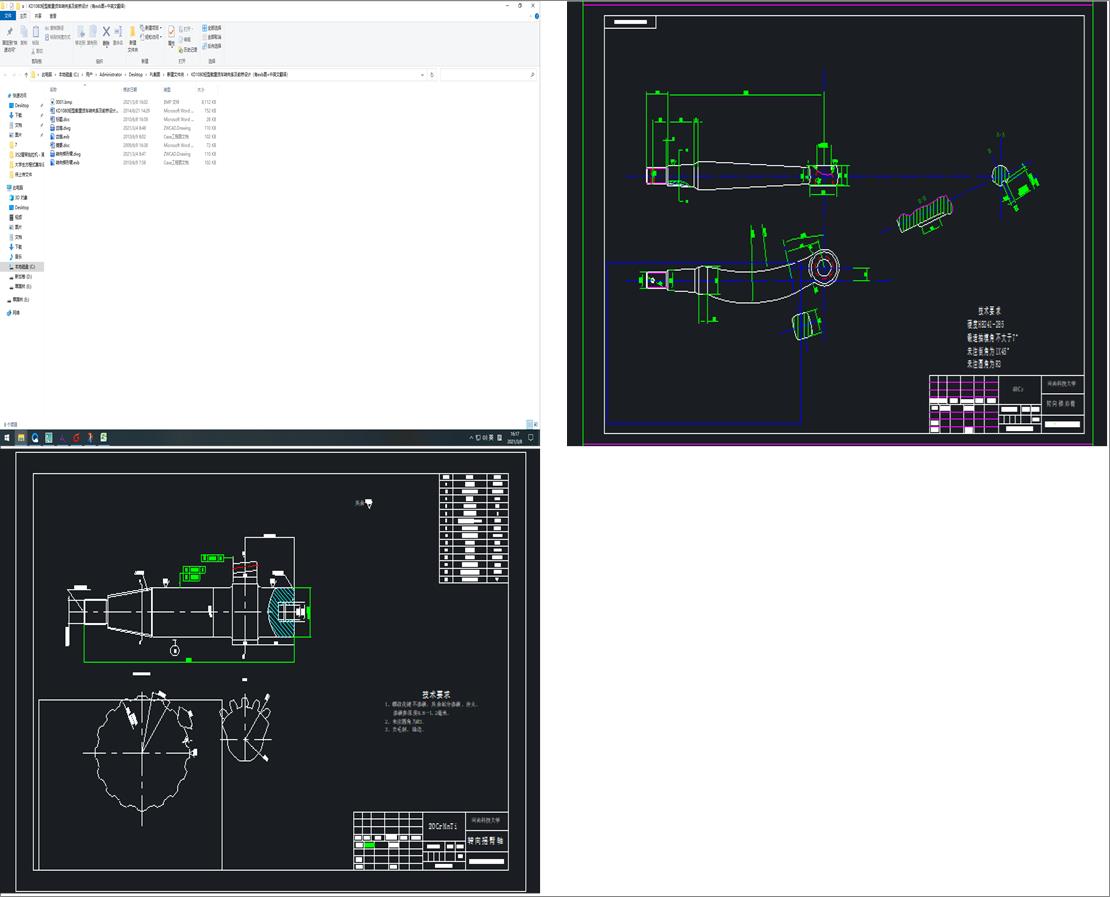Click the Refresh button beside the address bar
The image size is (1110, 897).
coord(432,74)
